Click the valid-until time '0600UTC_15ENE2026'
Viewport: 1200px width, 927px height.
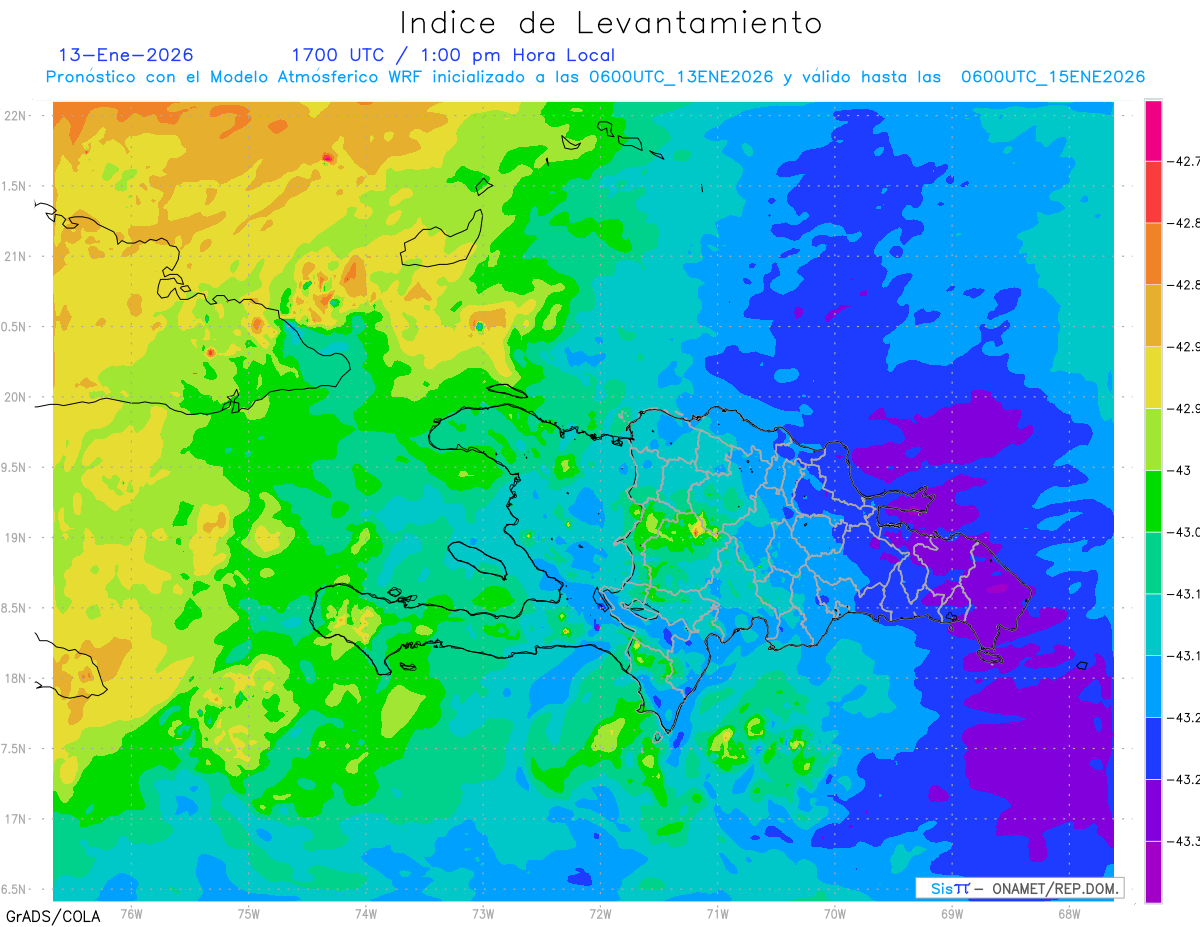point(1052,77)
